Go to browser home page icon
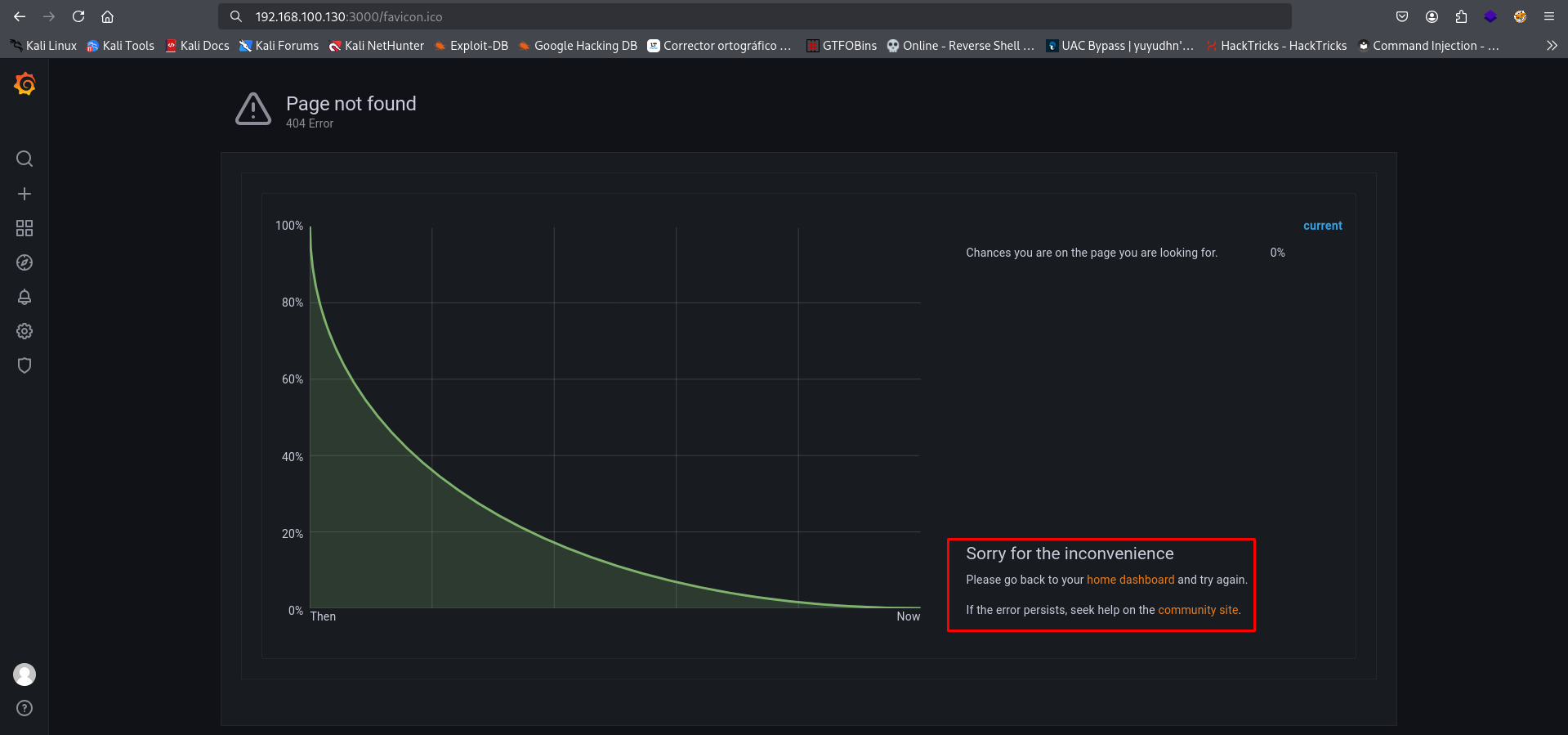This screenshot has width=1568, height=735. tap(107, 16)
